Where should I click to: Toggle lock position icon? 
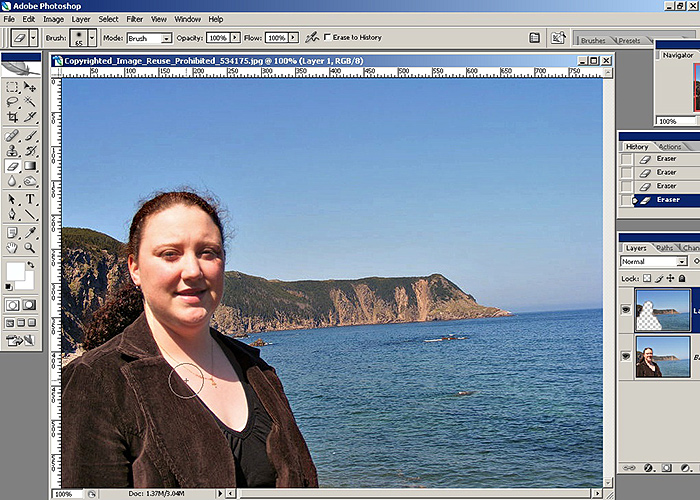point(671,279)
